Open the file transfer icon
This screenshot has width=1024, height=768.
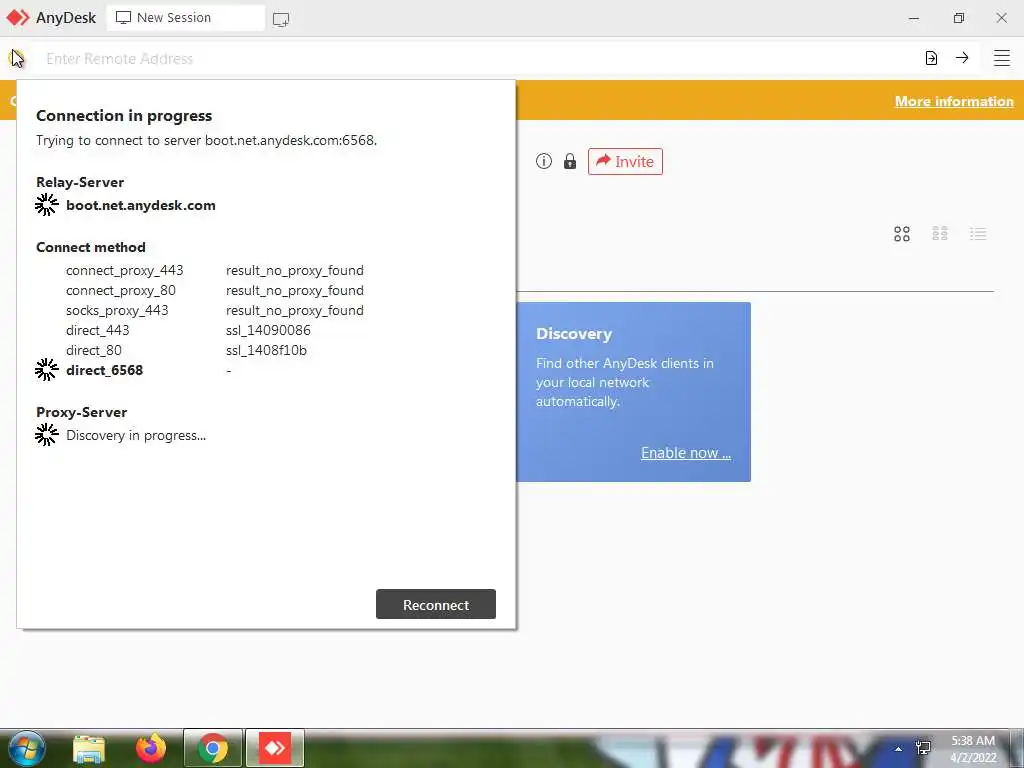931,58
